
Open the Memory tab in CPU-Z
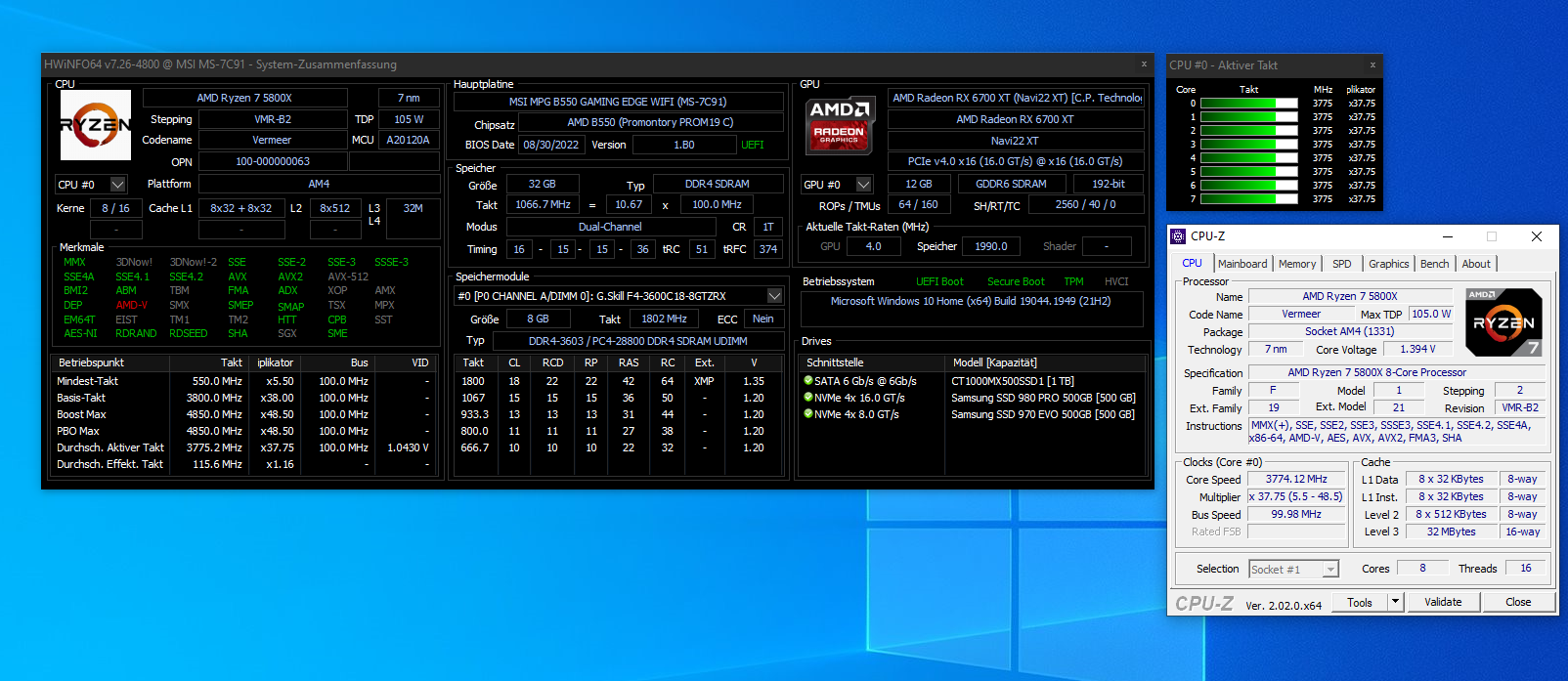pyautogui.click(x=1297, y=264)
